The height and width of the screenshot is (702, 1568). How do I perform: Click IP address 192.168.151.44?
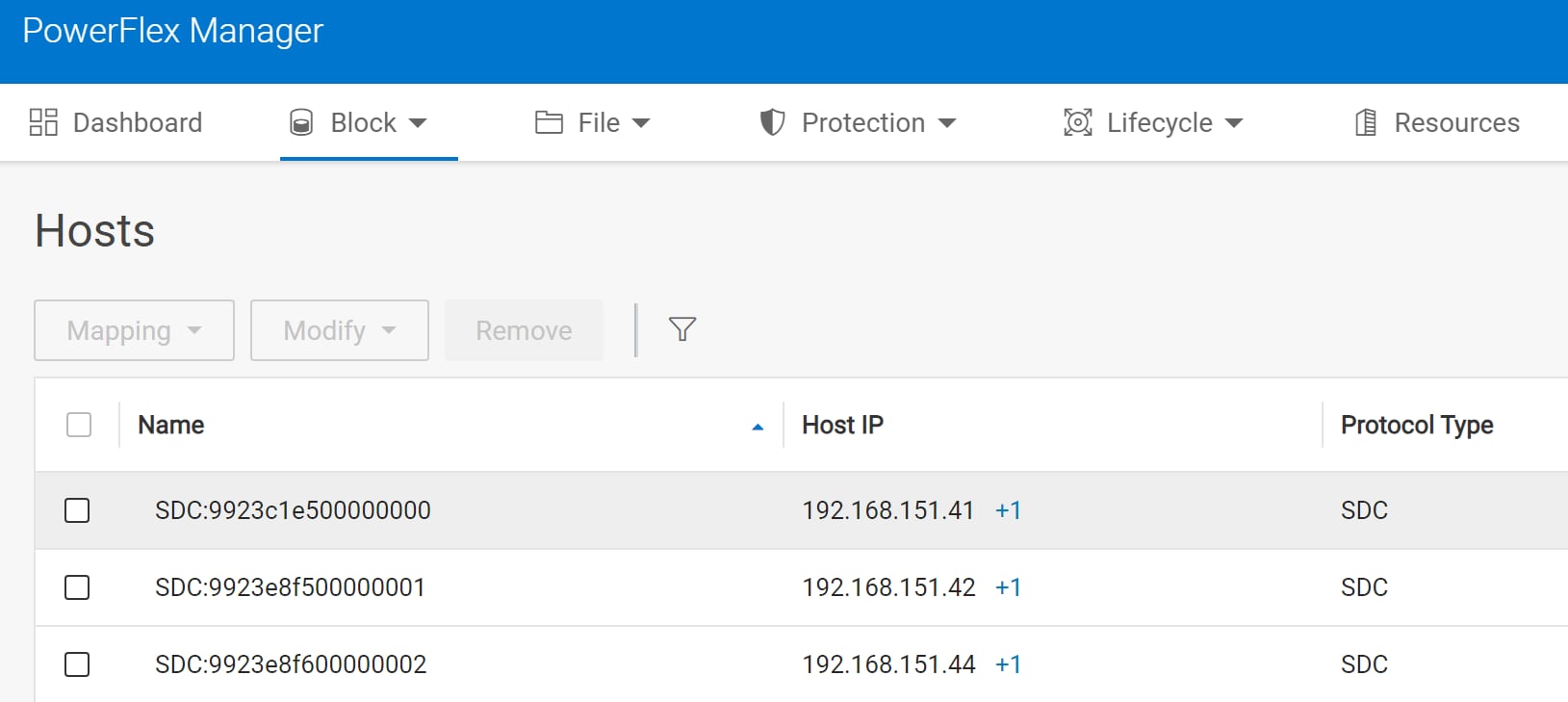(x=889, y=664)
